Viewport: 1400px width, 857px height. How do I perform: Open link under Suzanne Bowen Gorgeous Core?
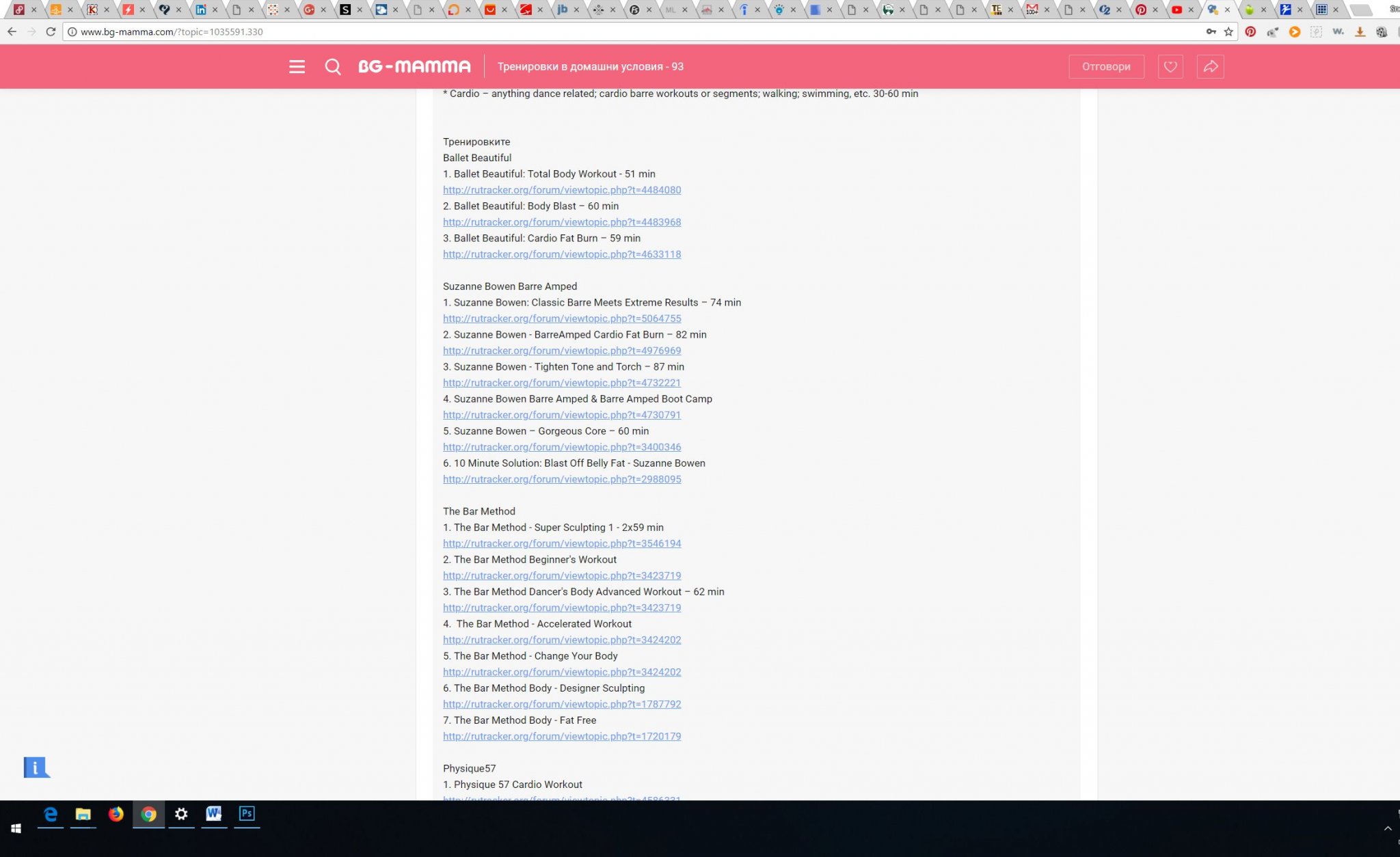(x=561, y=447)
